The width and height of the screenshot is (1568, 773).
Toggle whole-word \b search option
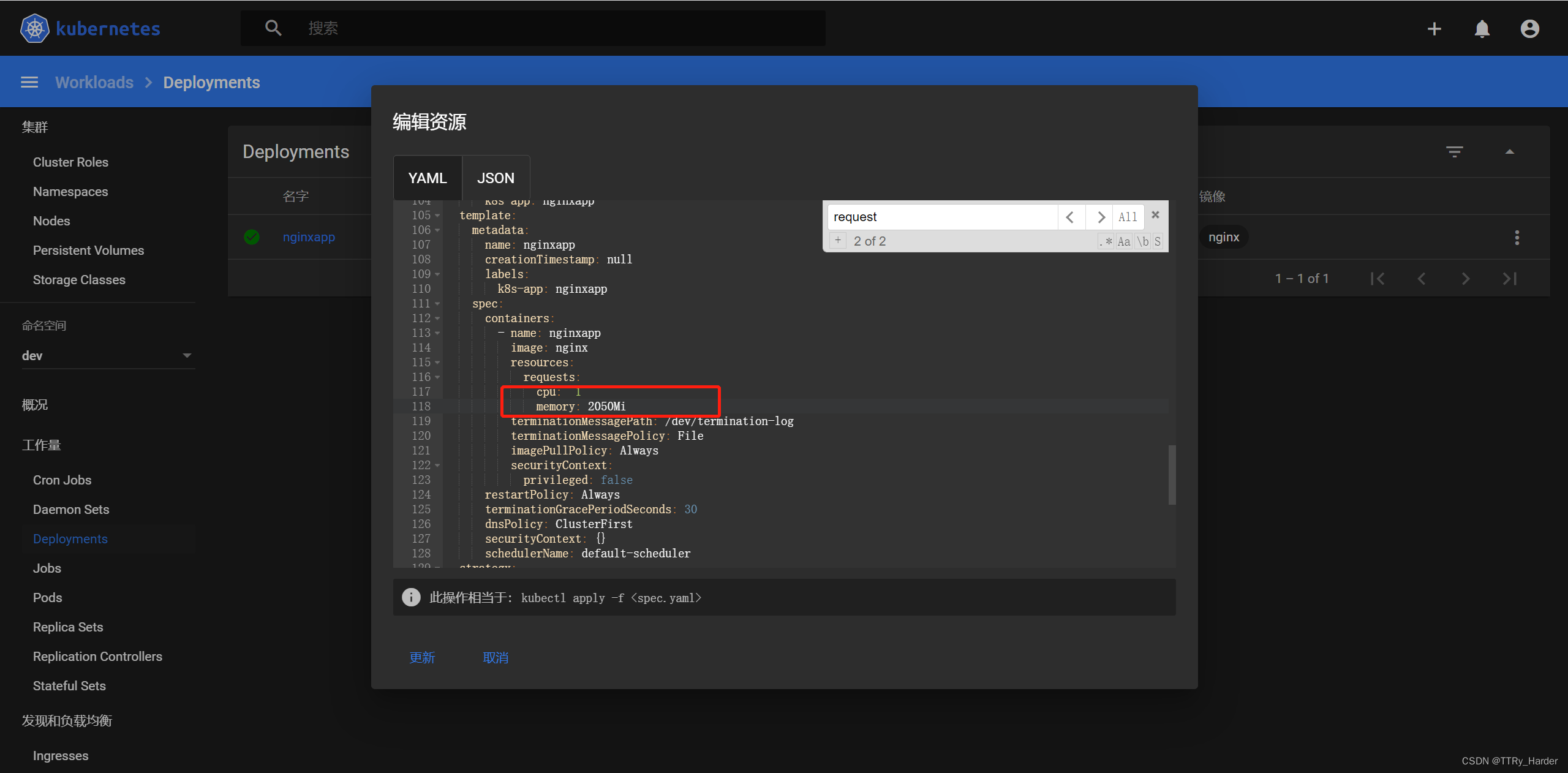(x=1142, y=241)
